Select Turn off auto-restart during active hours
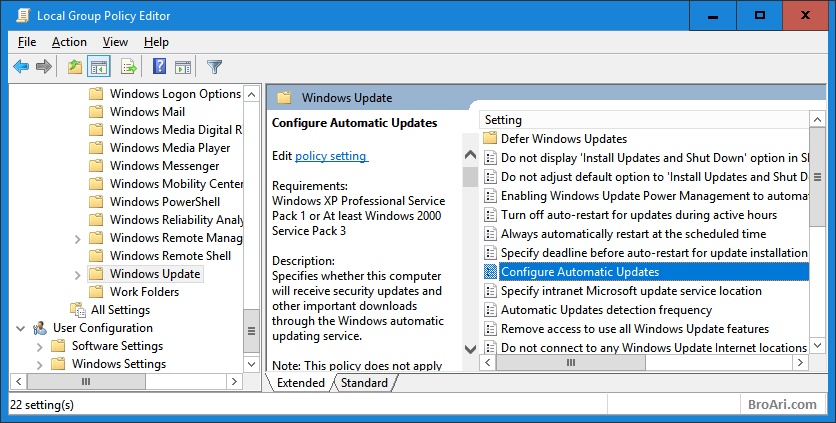This screenshot has height=423, width=836. point(639,214)
